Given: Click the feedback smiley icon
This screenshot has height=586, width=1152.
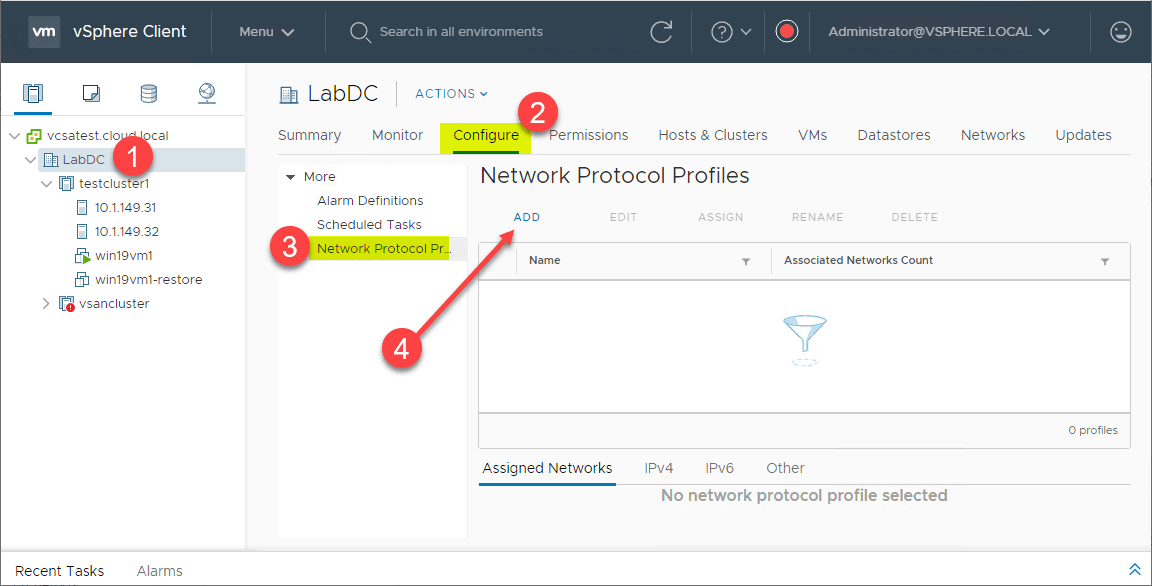Looking at the screenshot, I should (1120, 32).
